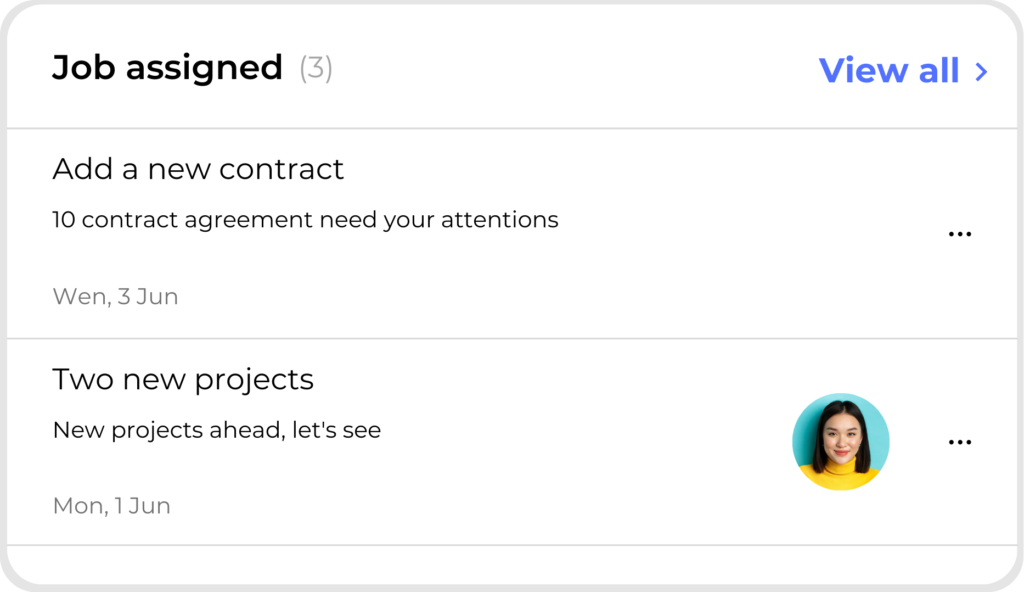1024x592 pixels.
Task: Select the Wen, 3 Jun date label
Action: pos(115,297)
